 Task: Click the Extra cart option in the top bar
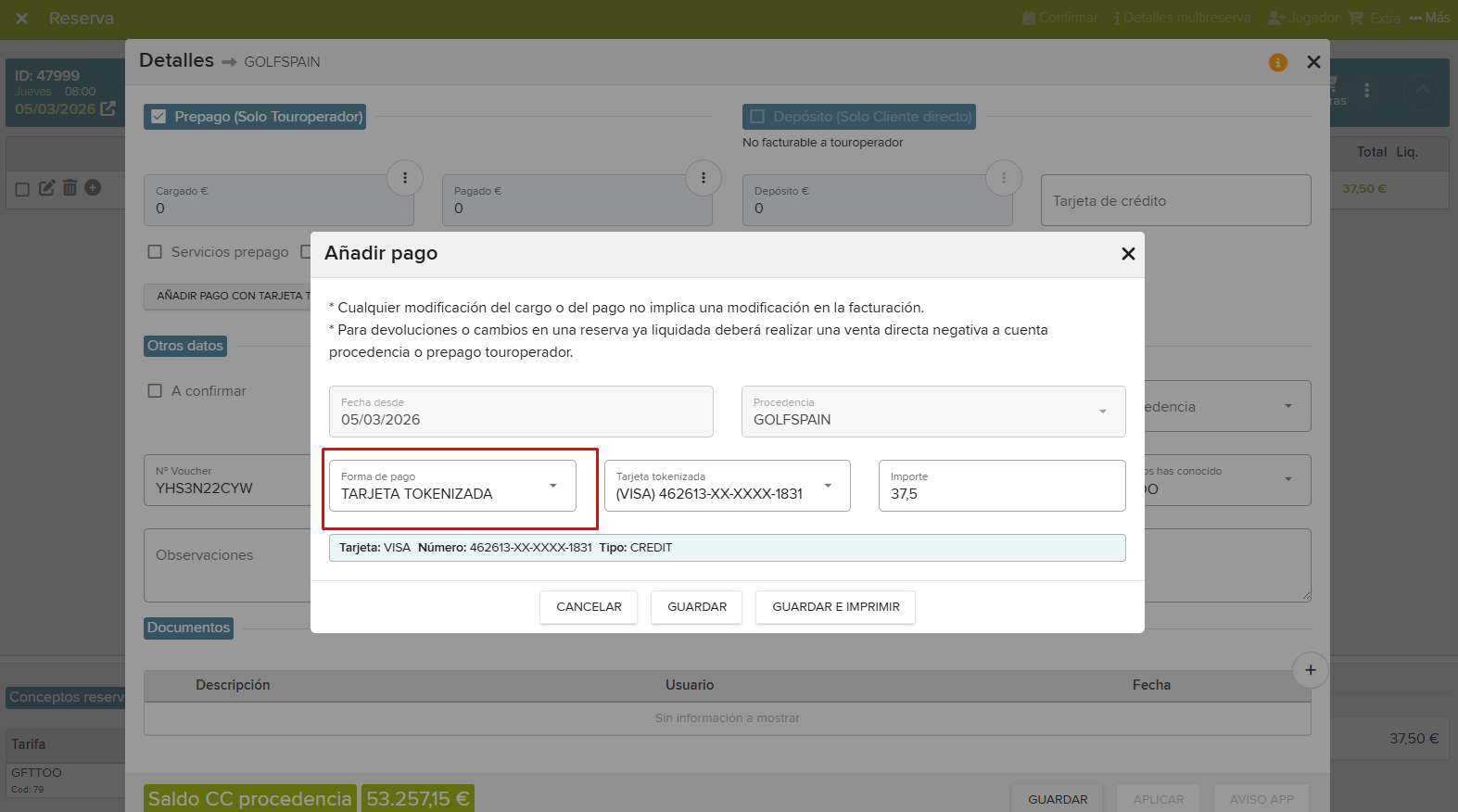click(1375, 18)
